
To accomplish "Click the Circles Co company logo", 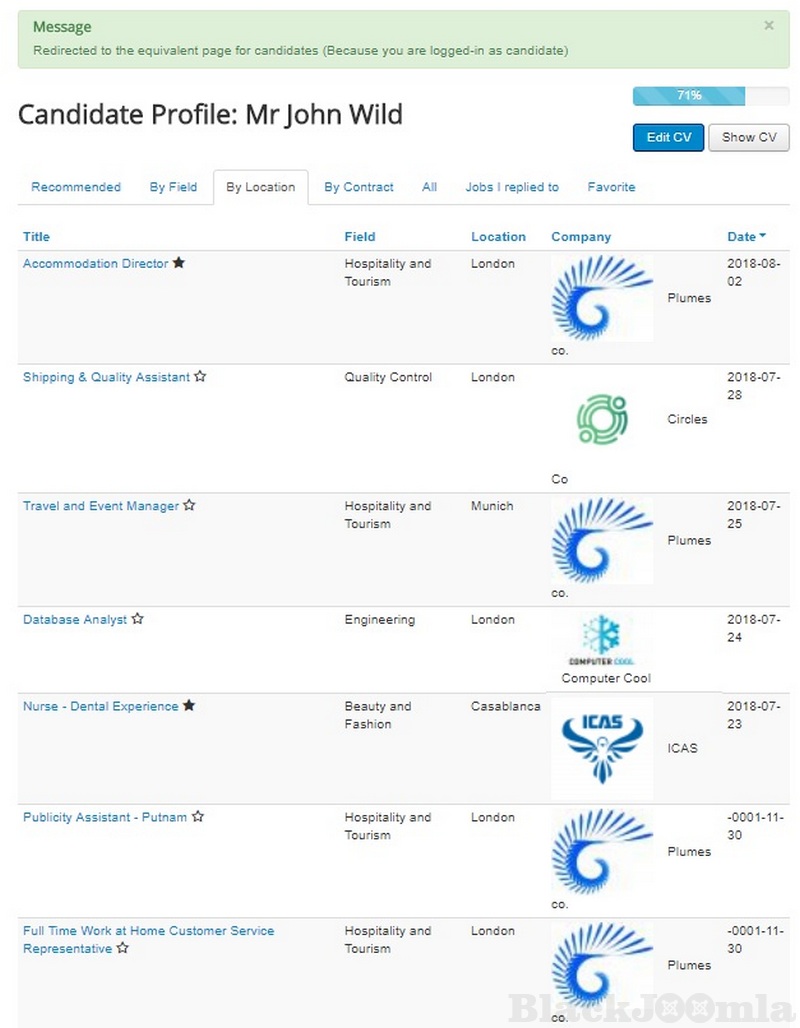I will click(602, 420).
